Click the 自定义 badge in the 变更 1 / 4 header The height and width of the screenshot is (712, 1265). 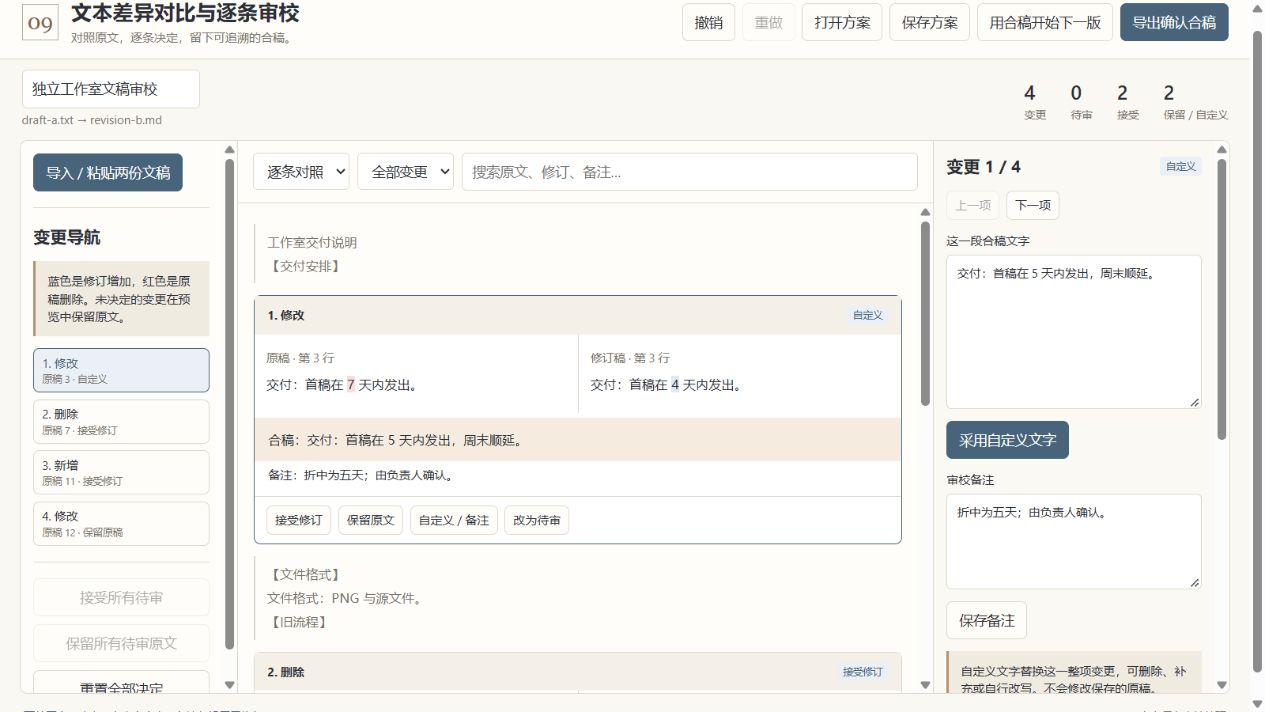pyautogui.click(x=1181, y=167)
